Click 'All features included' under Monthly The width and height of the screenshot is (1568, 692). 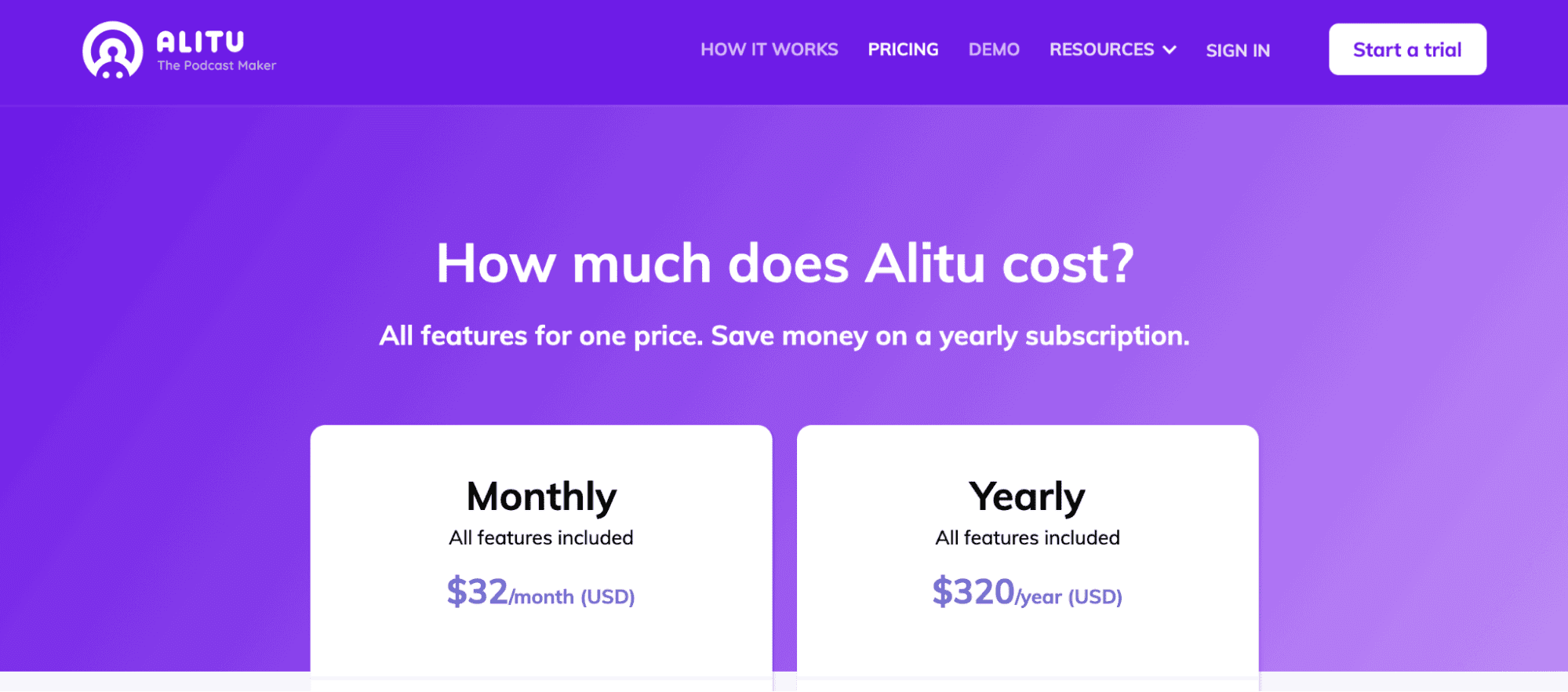click(x=541, y=537)
